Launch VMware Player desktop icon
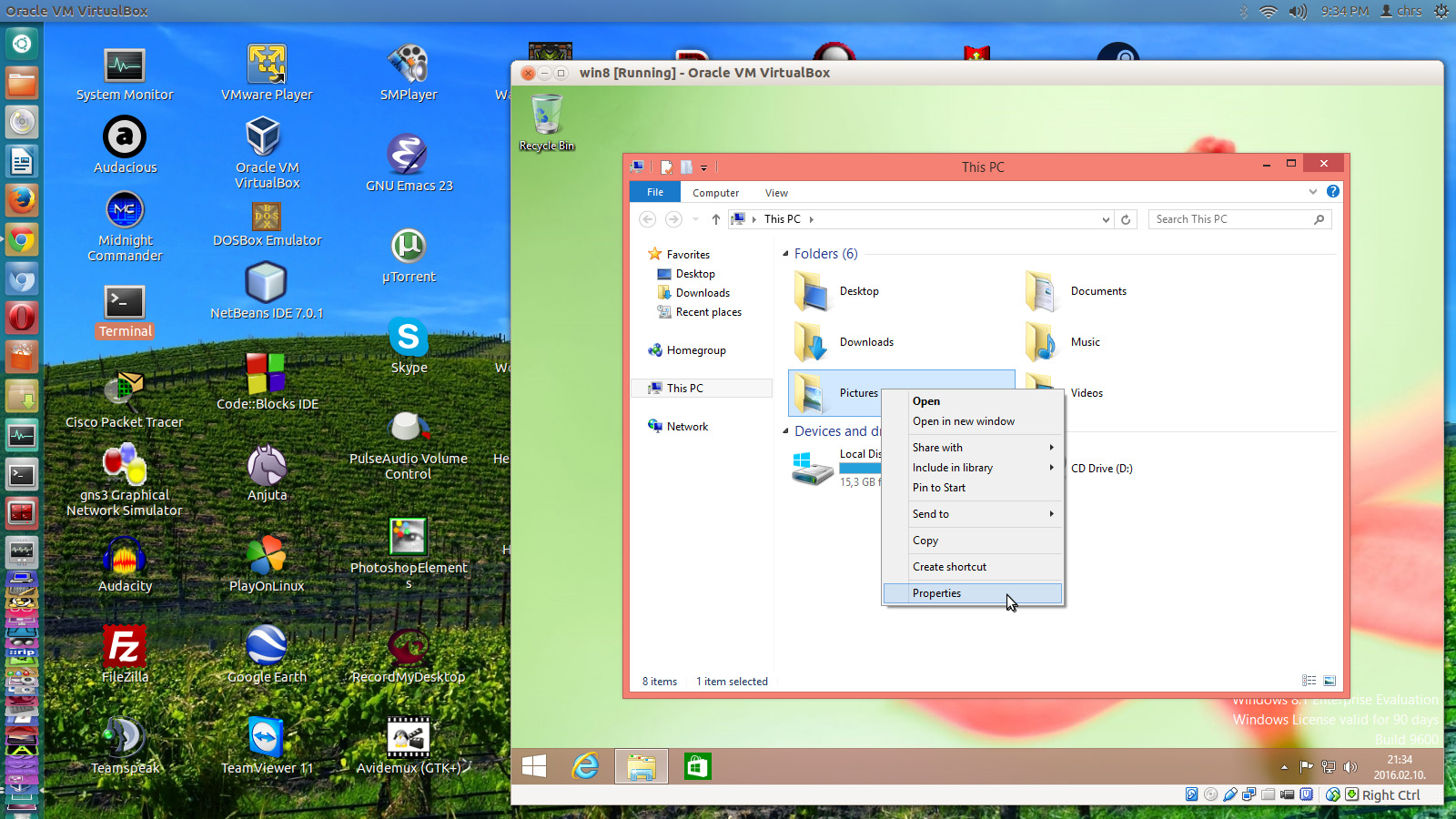 tap(267, 75)
